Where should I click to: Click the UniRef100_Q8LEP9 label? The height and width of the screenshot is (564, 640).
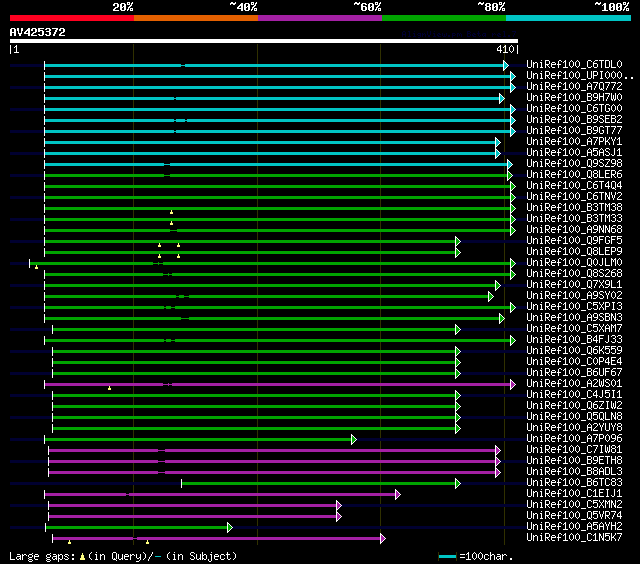(574, 252)
